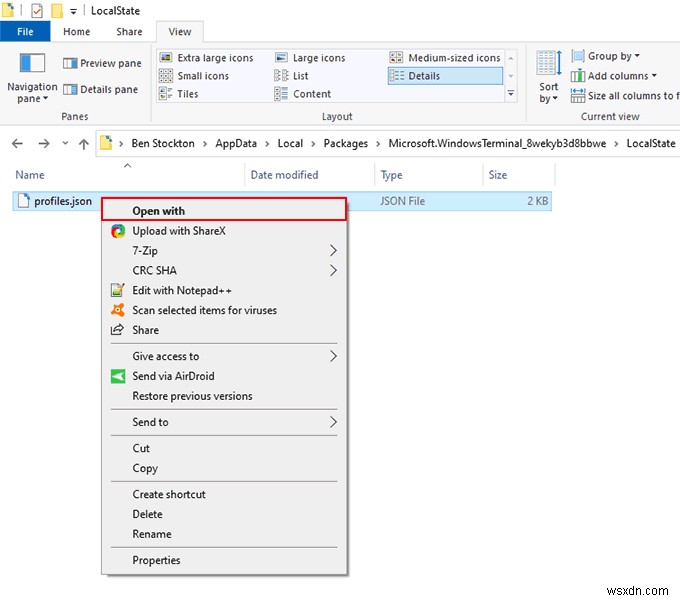Viewport: 680px width, 601px height.
Task: Choose Small icons layout
Action: pyautogui.click(x=194, y=76)
